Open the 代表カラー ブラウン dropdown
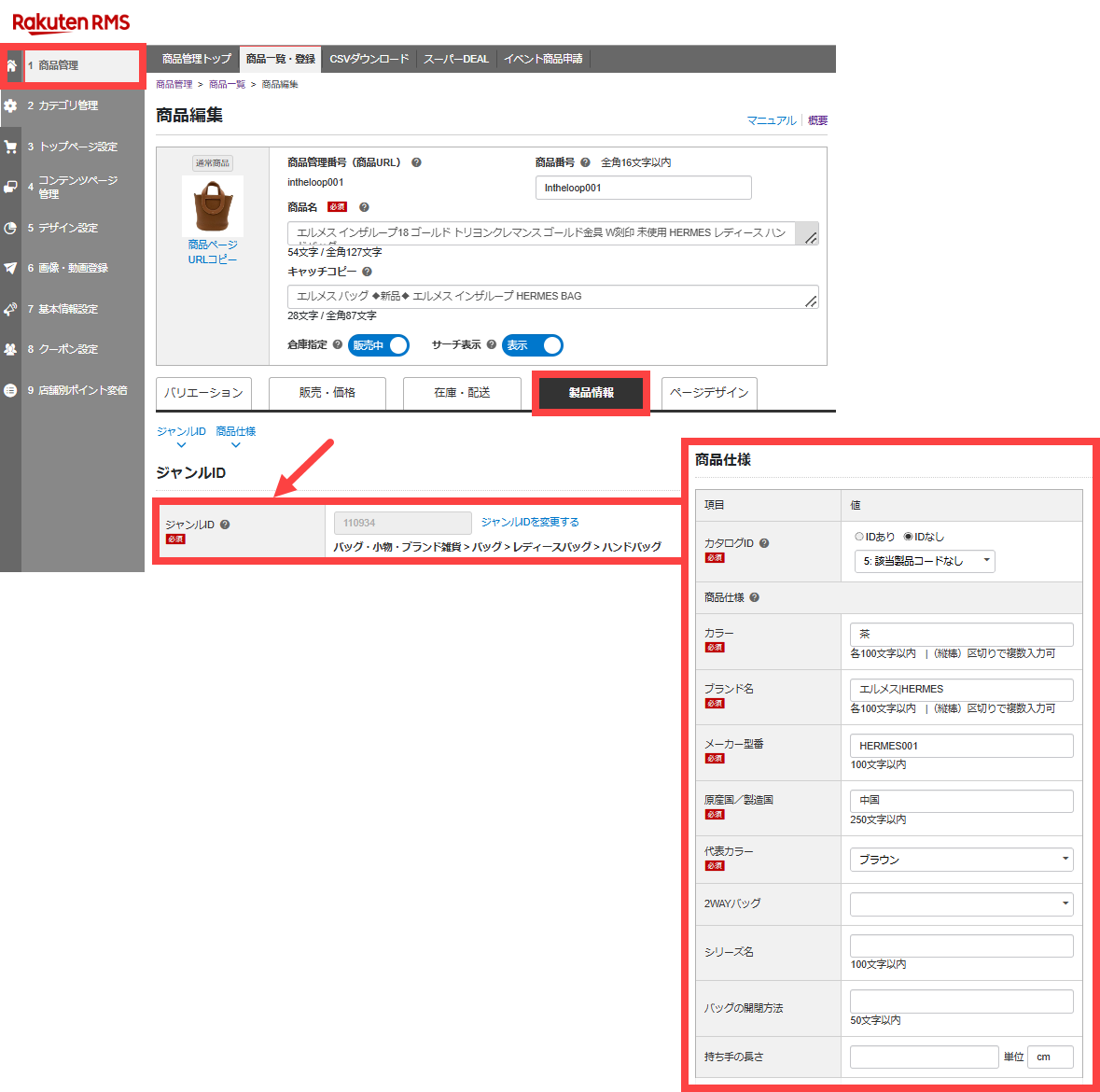Image resolution: width=1100 pixels, height=1092 pixels. pyautogui.click(x=961, y=860)
